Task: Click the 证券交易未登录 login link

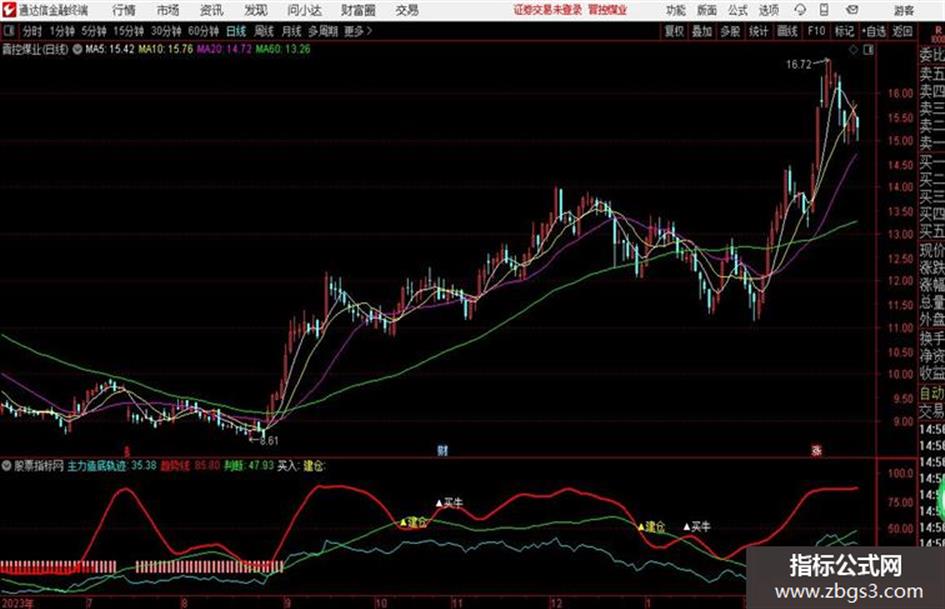Action: point(548,10)
